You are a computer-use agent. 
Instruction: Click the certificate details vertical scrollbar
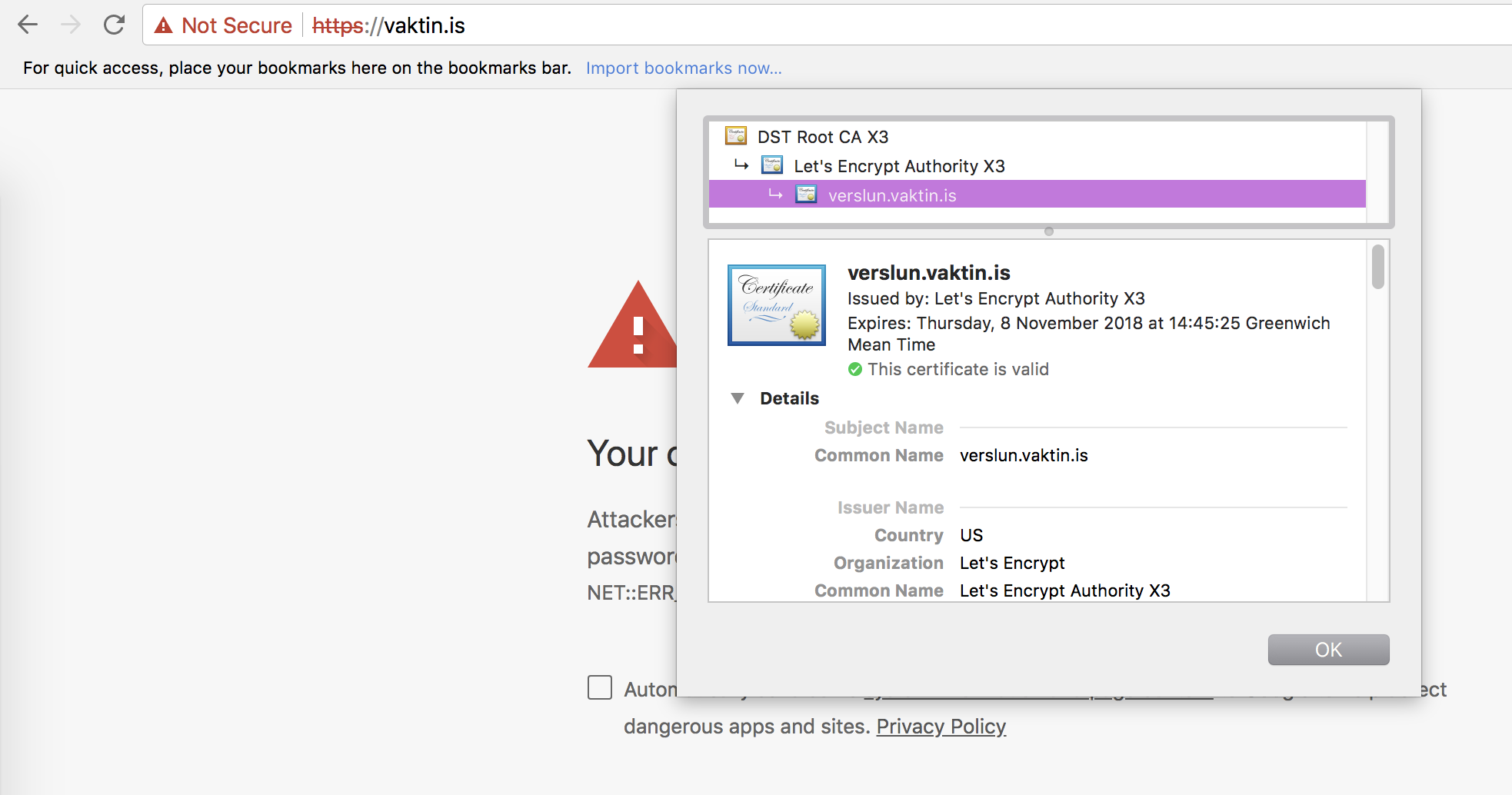(x=1377, y=267)
